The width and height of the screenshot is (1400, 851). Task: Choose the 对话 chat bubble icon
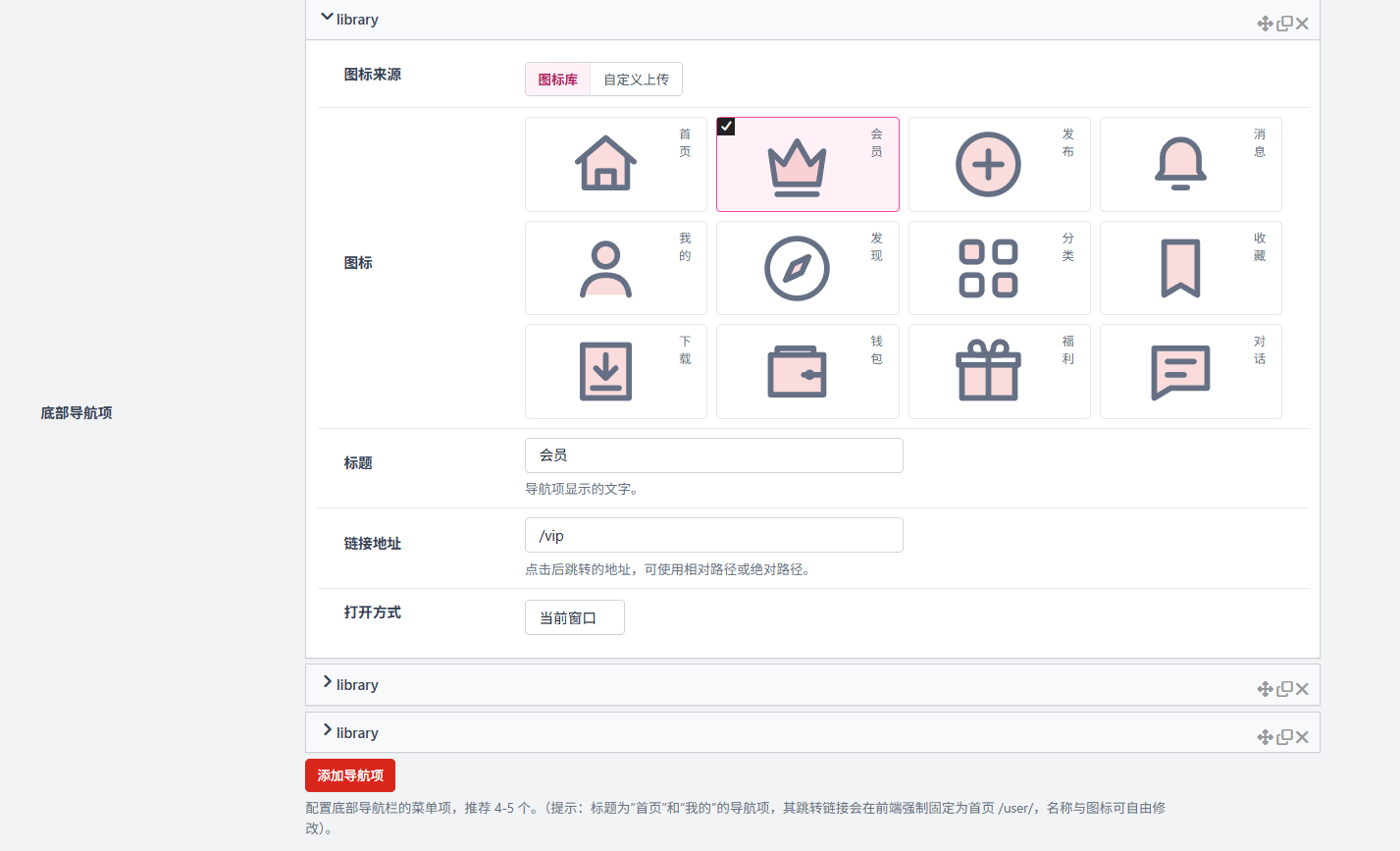click(1190, 371)
